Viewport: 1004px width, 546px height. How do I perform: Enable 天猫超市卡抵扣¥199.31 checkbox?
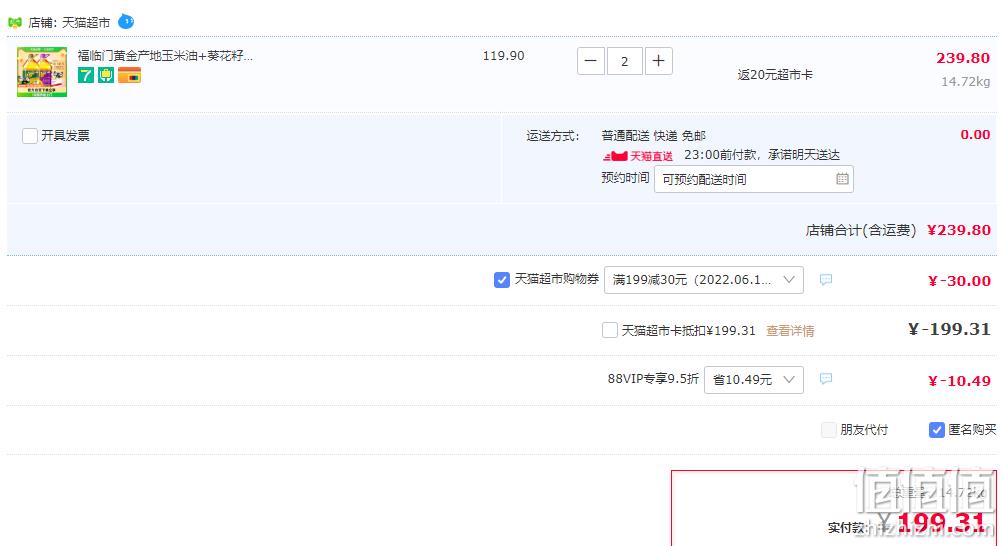click(610, 330)
